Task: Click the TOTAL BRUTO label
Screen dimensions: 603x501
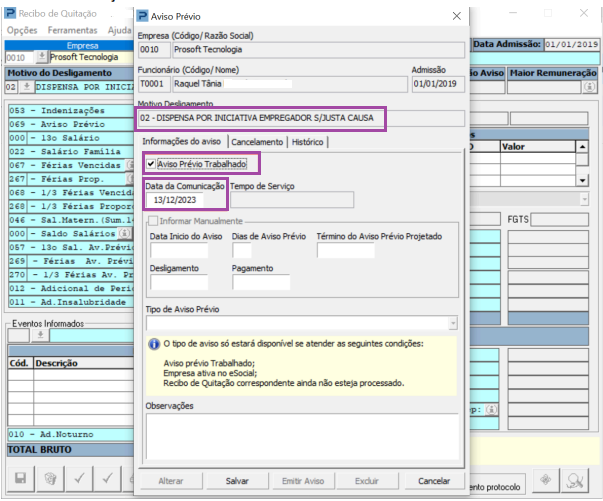Action: 40,449
